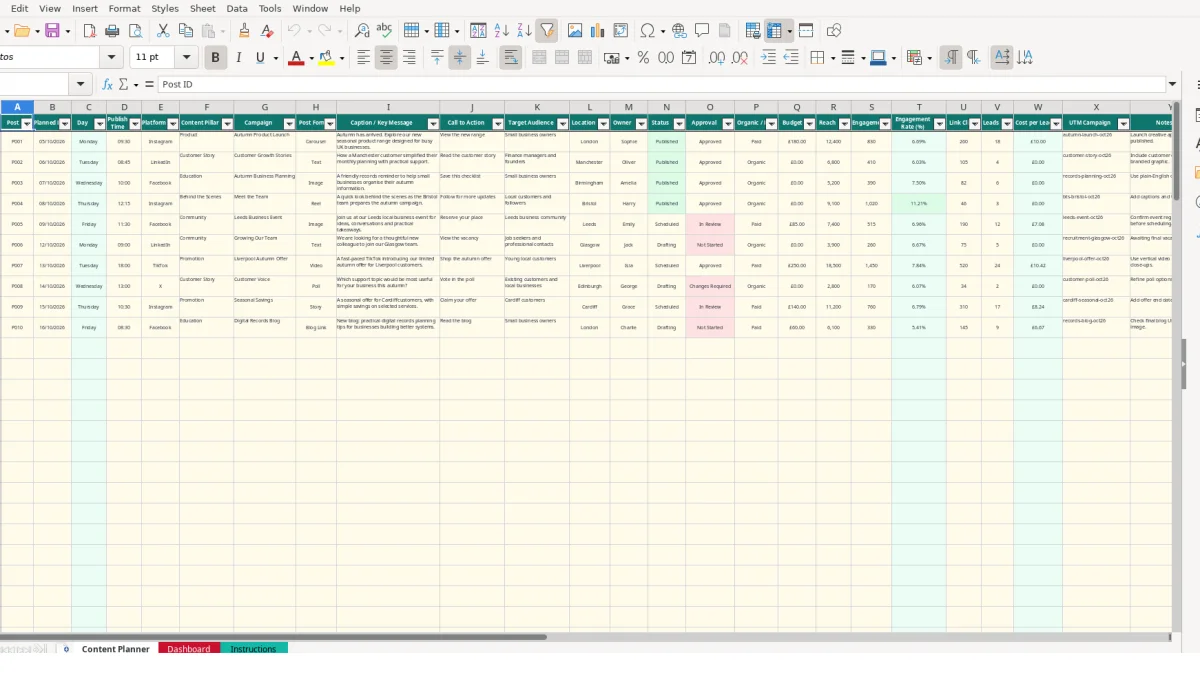This screenshot has width=1200, height=675.
Task: Apply the blue border color
Action: (x=878, y=58)
